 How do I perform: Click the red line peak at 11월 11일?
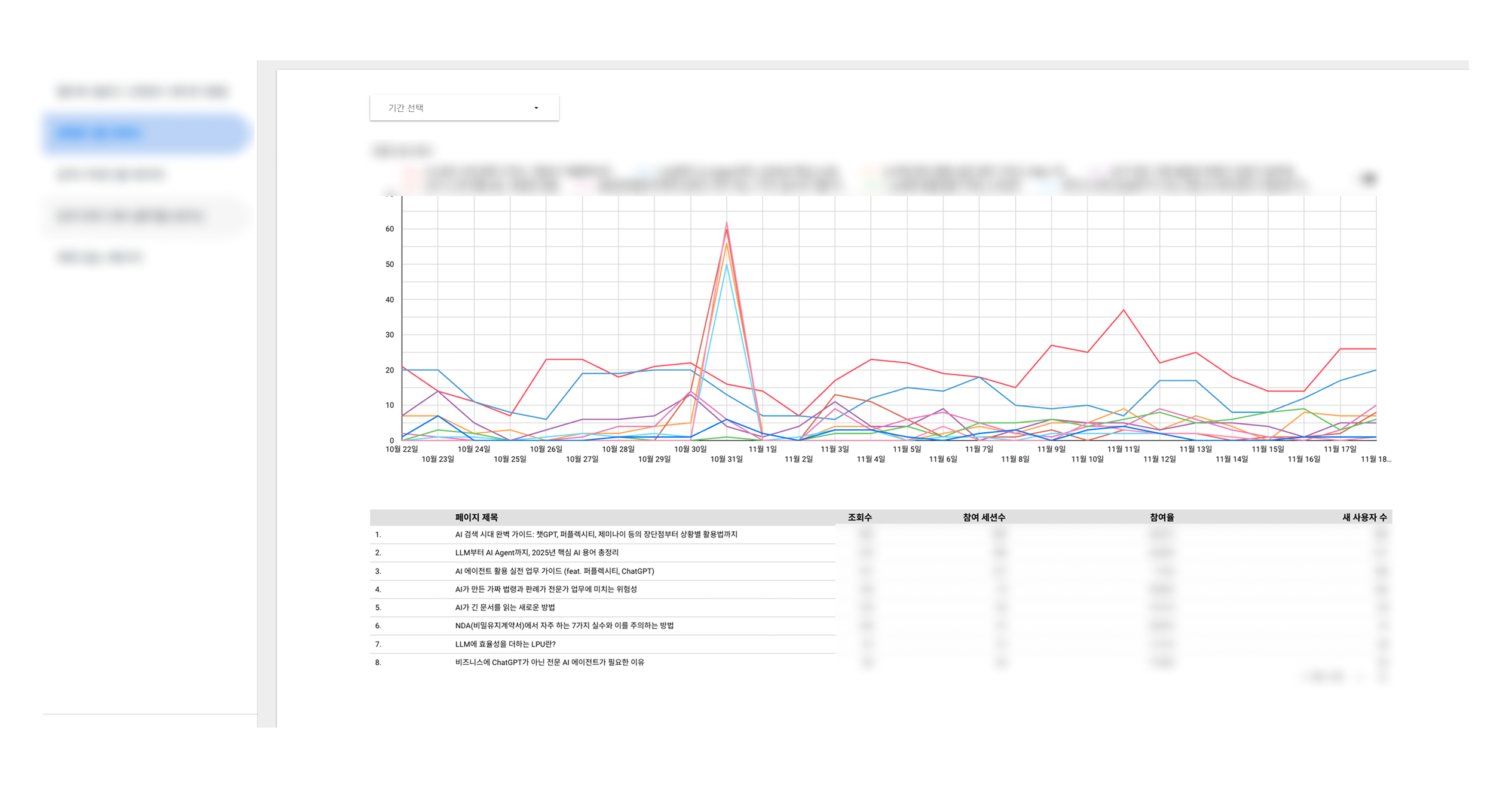click(1124, 310)
